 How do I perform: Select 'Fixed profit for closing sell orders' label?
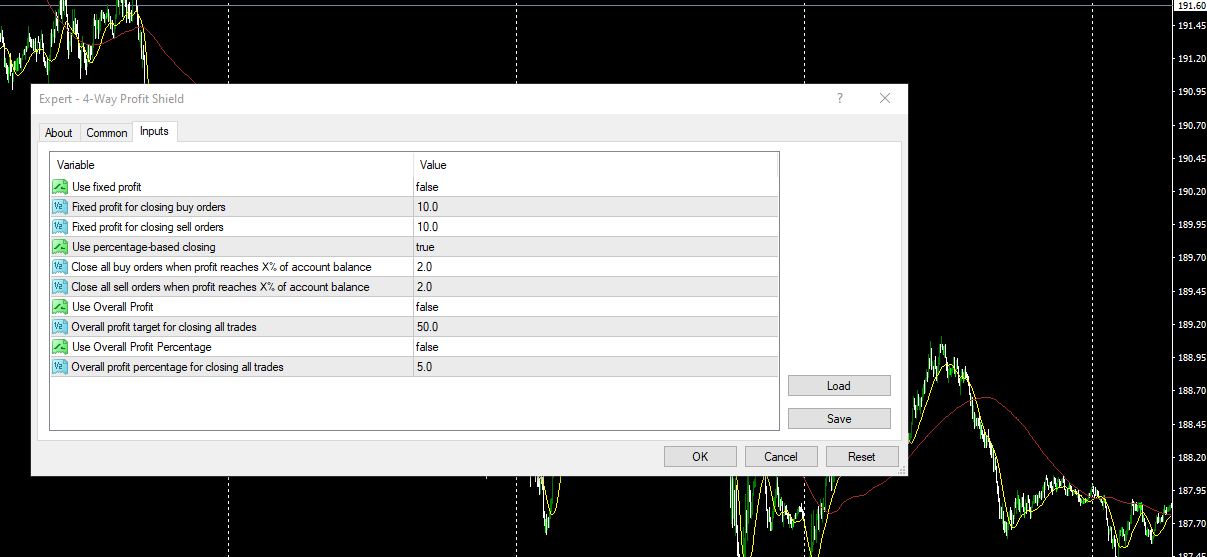[148, 227]
